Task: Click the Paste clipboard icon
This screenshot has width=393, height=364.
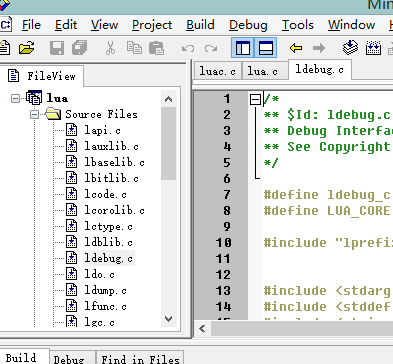Action: click(x=156, y=48)
